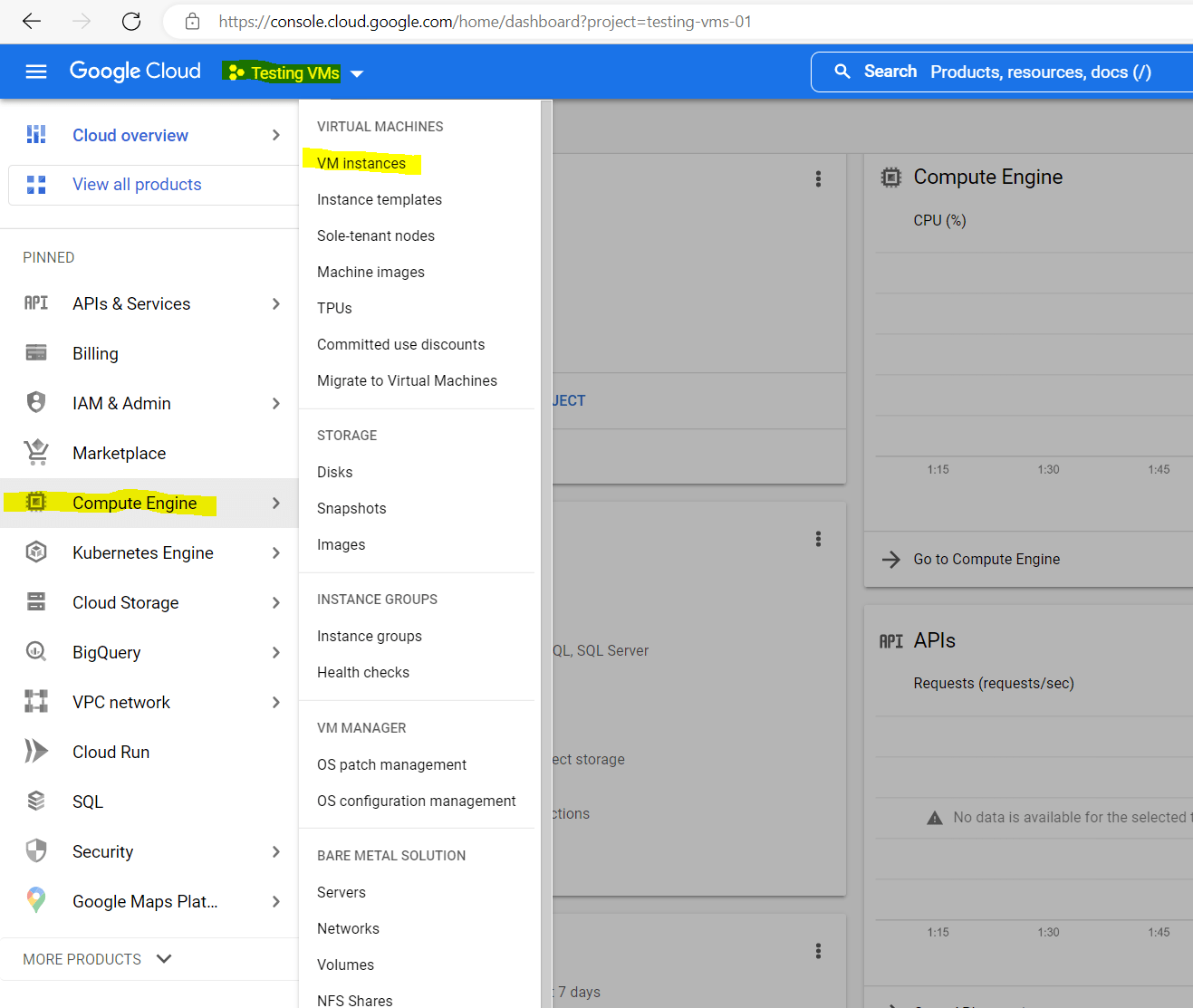Select Migrate to Virtual Machines
This screenshot has width=1193, height=1008.
click(407, 380)
